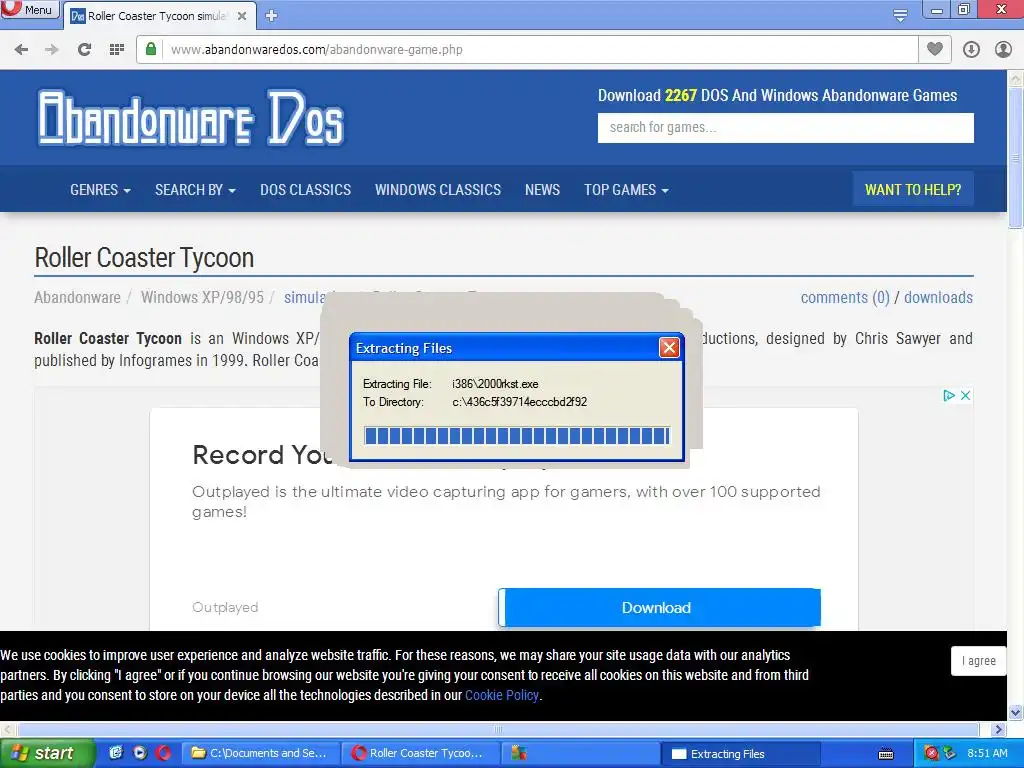1024x768 pixels.
Task: Open a new tab with plus icon
Action: [272, 16]
